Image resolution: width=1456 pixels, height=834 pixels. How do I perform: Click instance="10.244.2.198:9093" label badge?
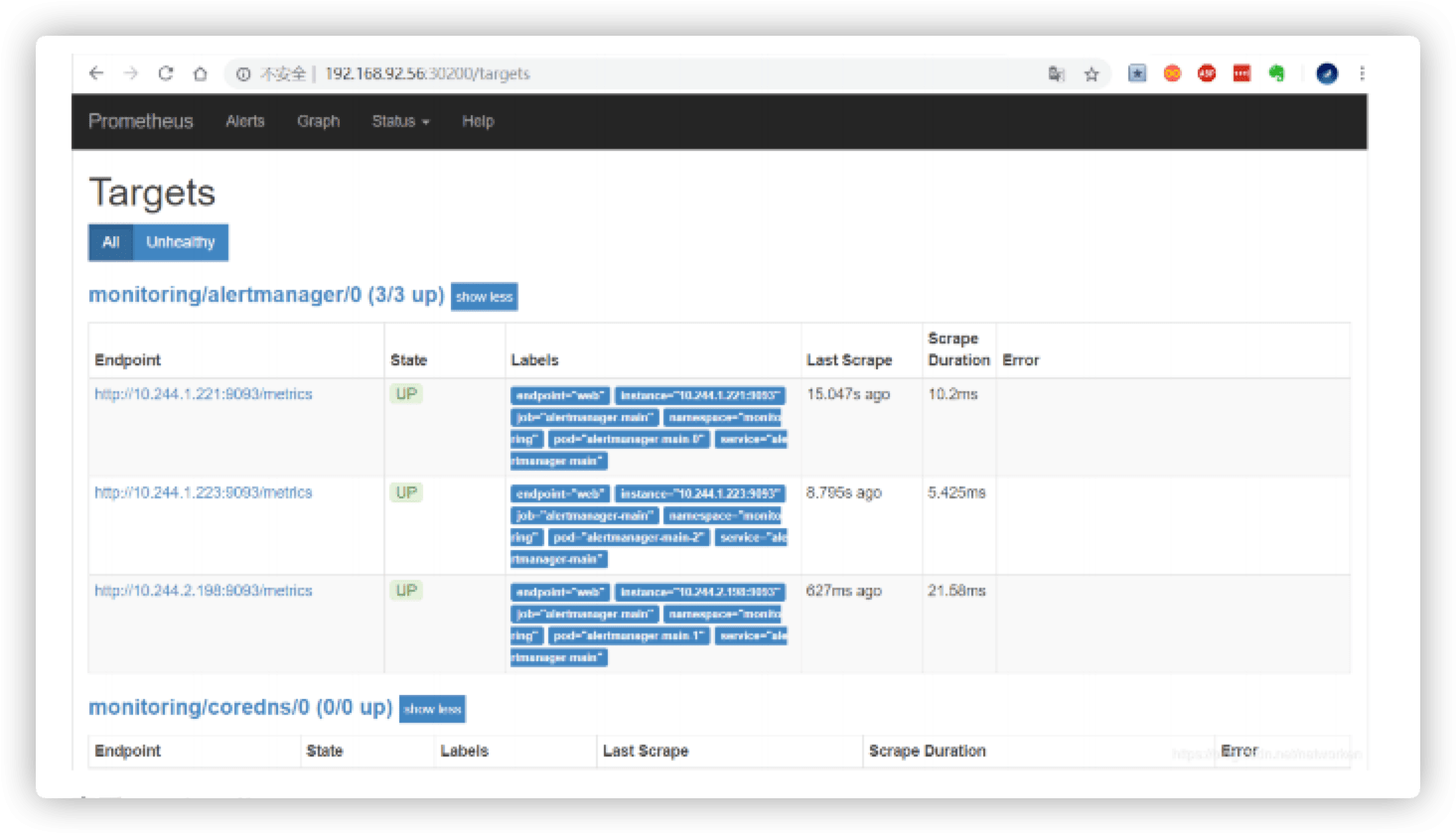pos(699,592)
